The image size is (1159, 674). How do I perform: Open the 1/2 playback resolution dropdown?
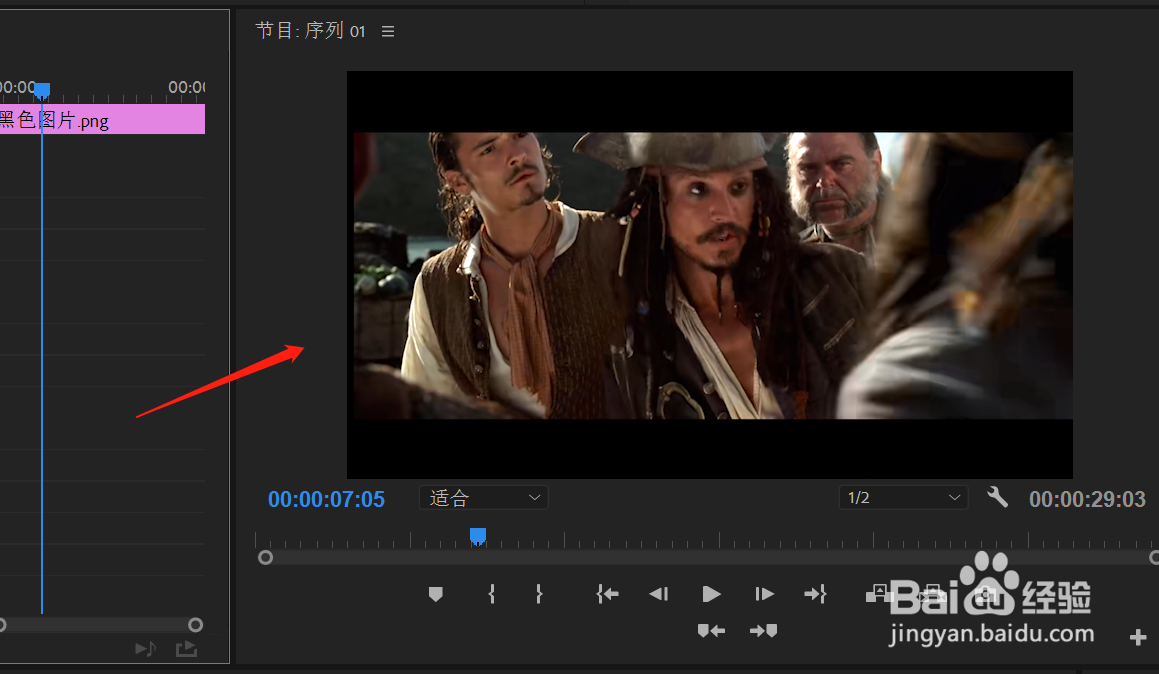[903, 497]
